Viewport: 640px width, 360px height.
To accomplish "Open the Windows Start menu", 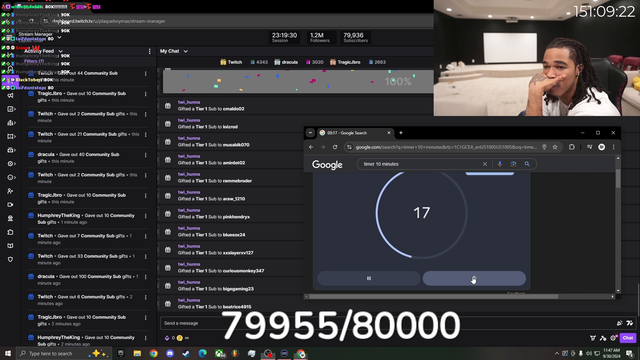I will (8, 353).
